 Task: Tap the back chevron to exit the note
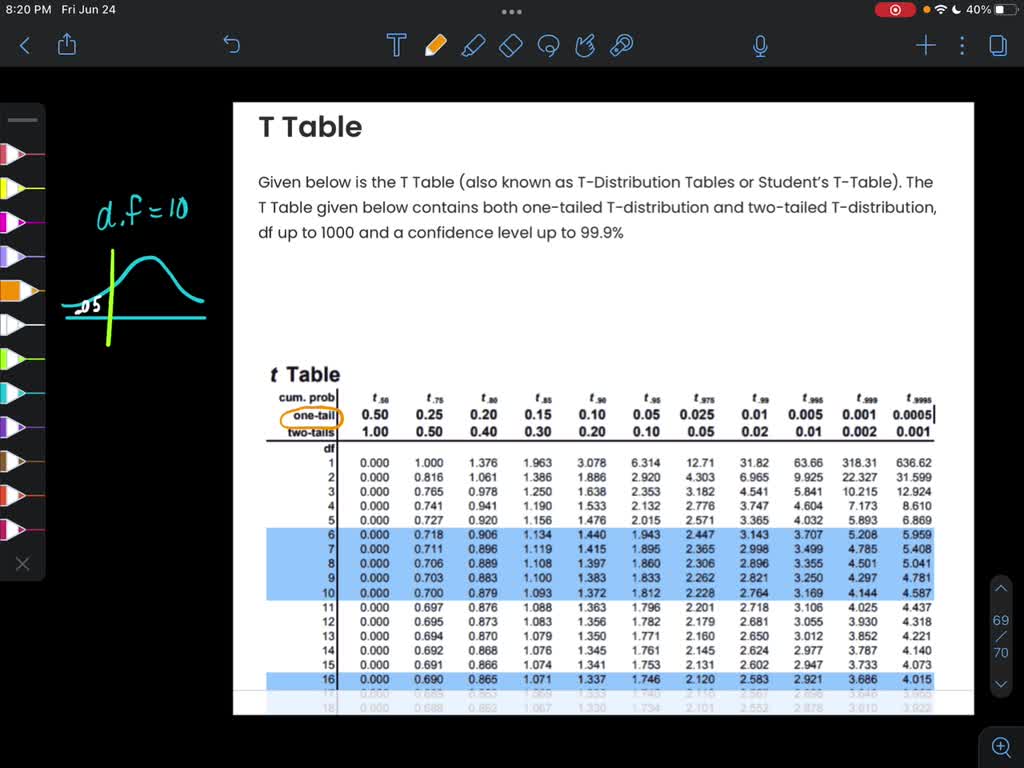(25, 45)
